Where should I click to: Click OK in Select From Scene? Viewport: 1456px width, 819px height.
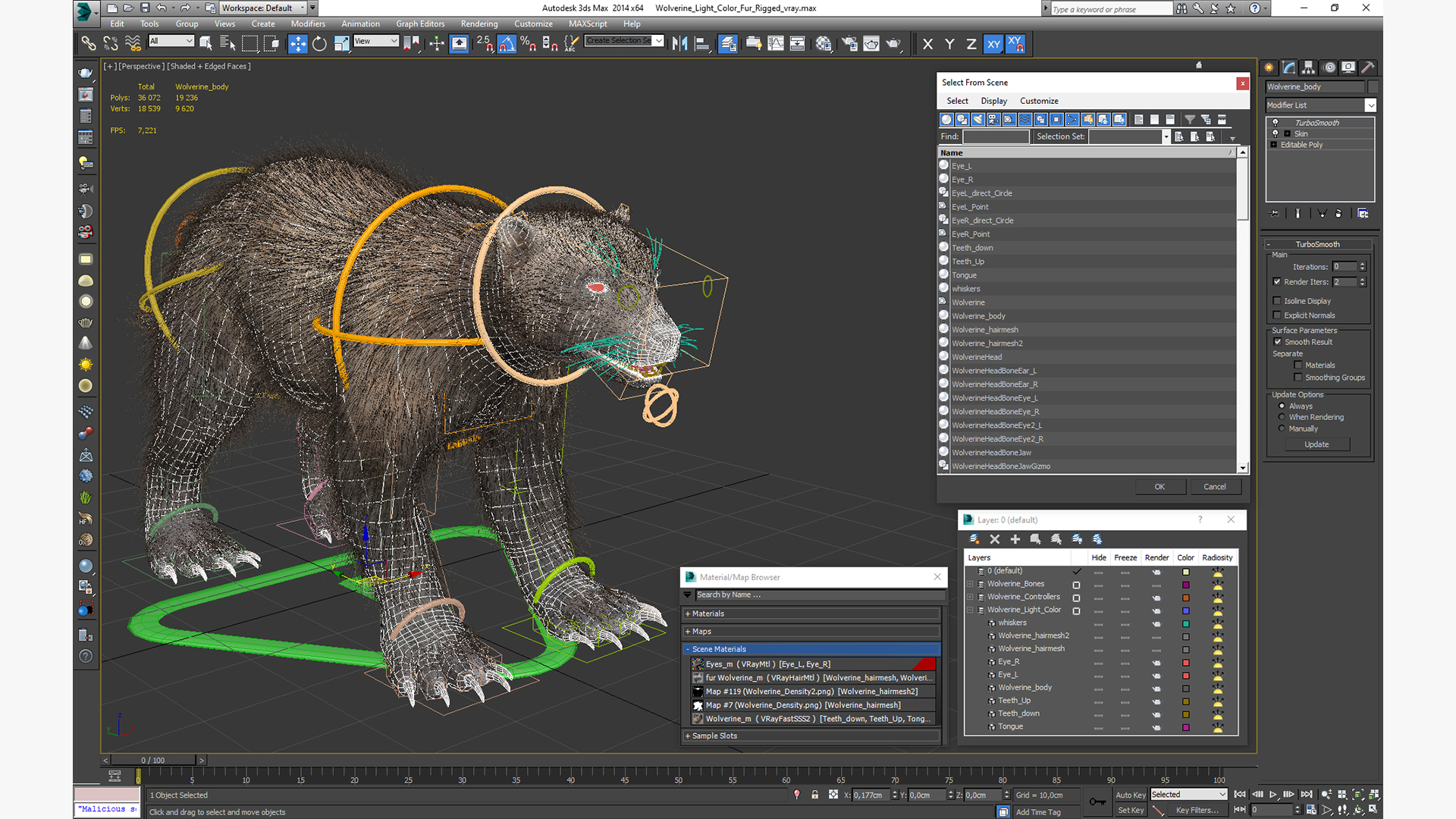[1159, 487]
